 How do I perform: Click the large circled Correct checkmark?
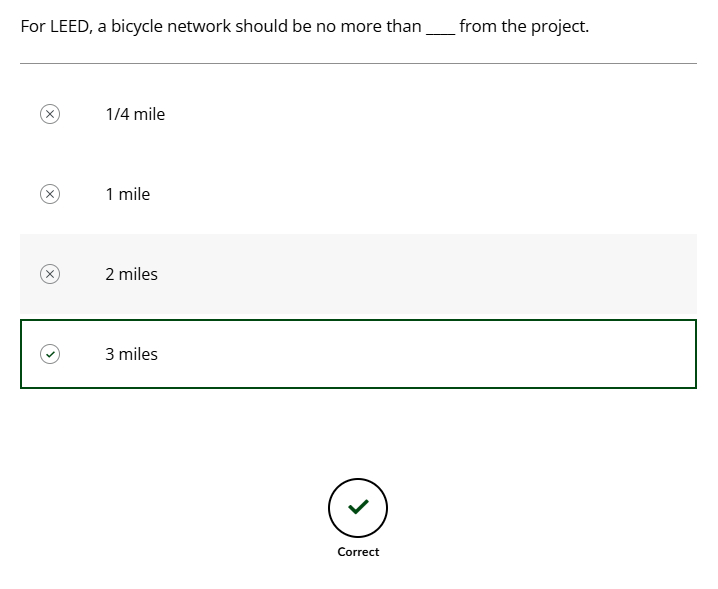click(x=358, y=508)
